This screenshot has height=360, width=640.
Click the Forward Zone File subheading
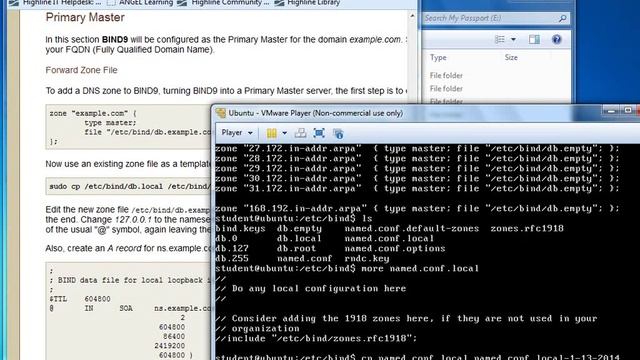pyautogui.click(x=81, y=70)
